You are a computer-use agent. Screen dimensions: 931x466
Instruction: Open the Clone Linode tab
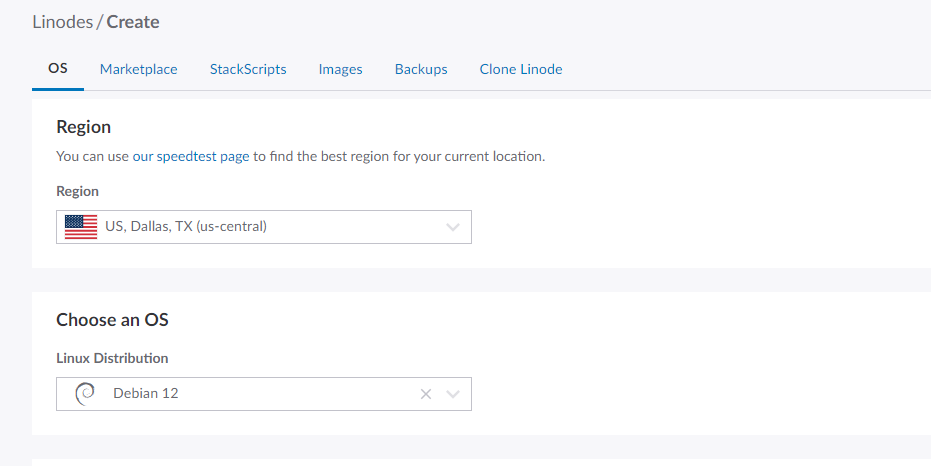click(x=521, y=69)
